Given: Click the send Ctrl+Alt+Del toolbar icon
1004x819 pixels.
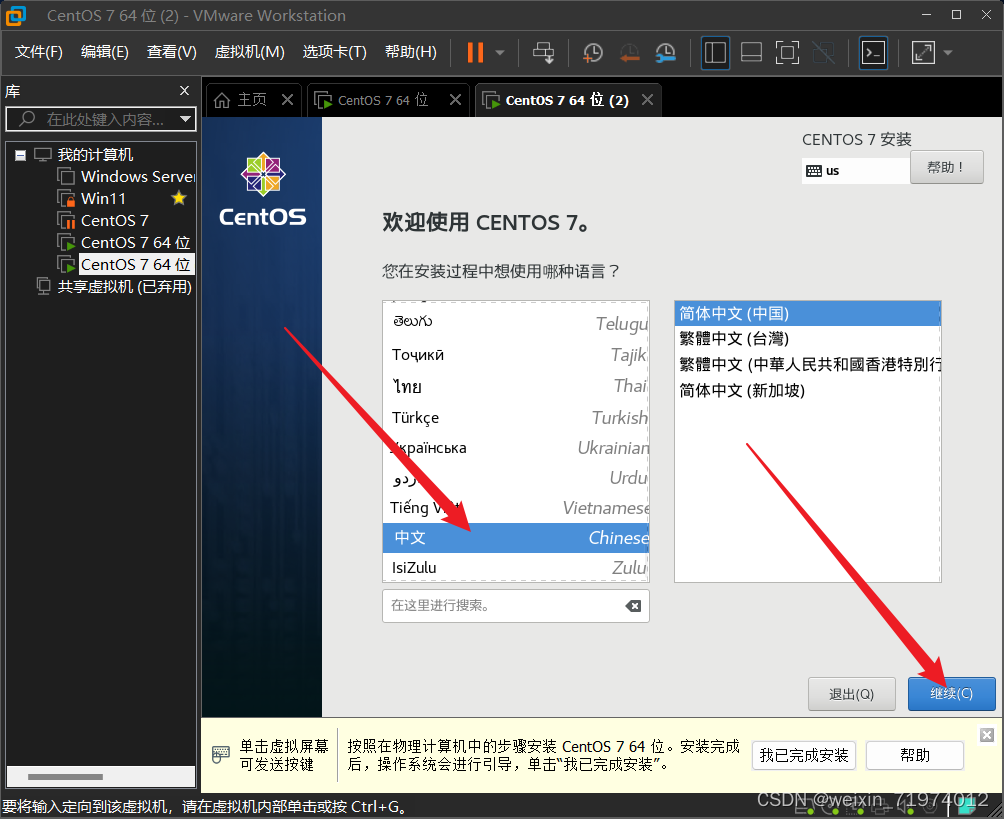Looking at the screenshot, I should pyautogui.click(x=544, y=53).
